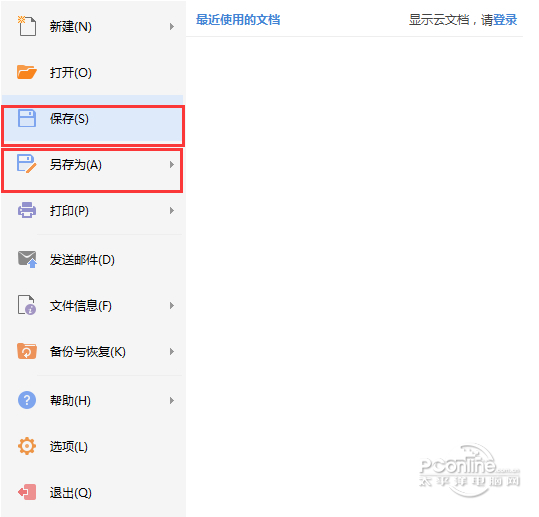Click the Save floppy disk icon

pos(27,118)
